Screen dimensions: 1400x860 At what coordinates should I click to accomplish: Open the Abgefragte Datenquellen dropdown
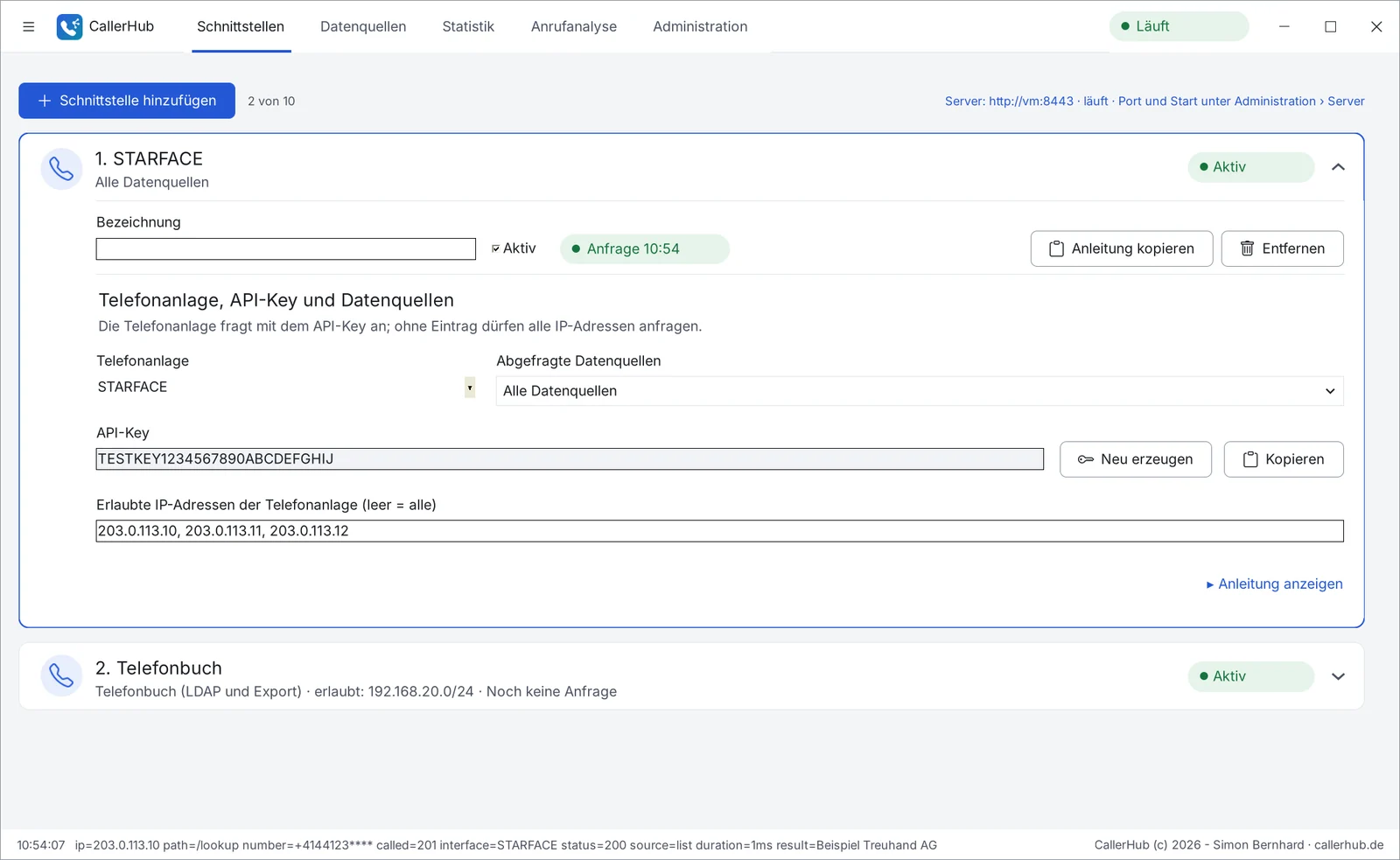click(920, 391)
